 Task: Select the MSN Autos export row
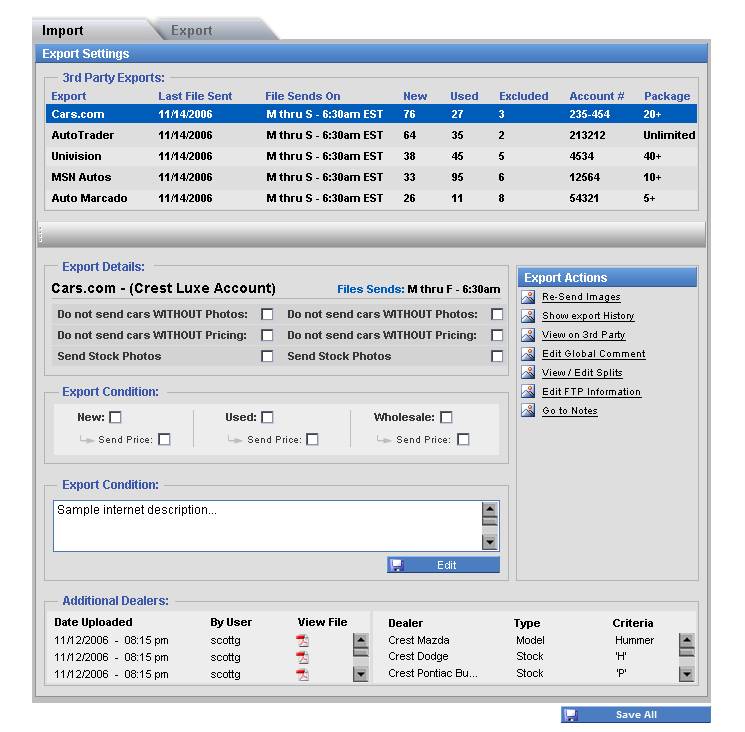pos(372,177)
